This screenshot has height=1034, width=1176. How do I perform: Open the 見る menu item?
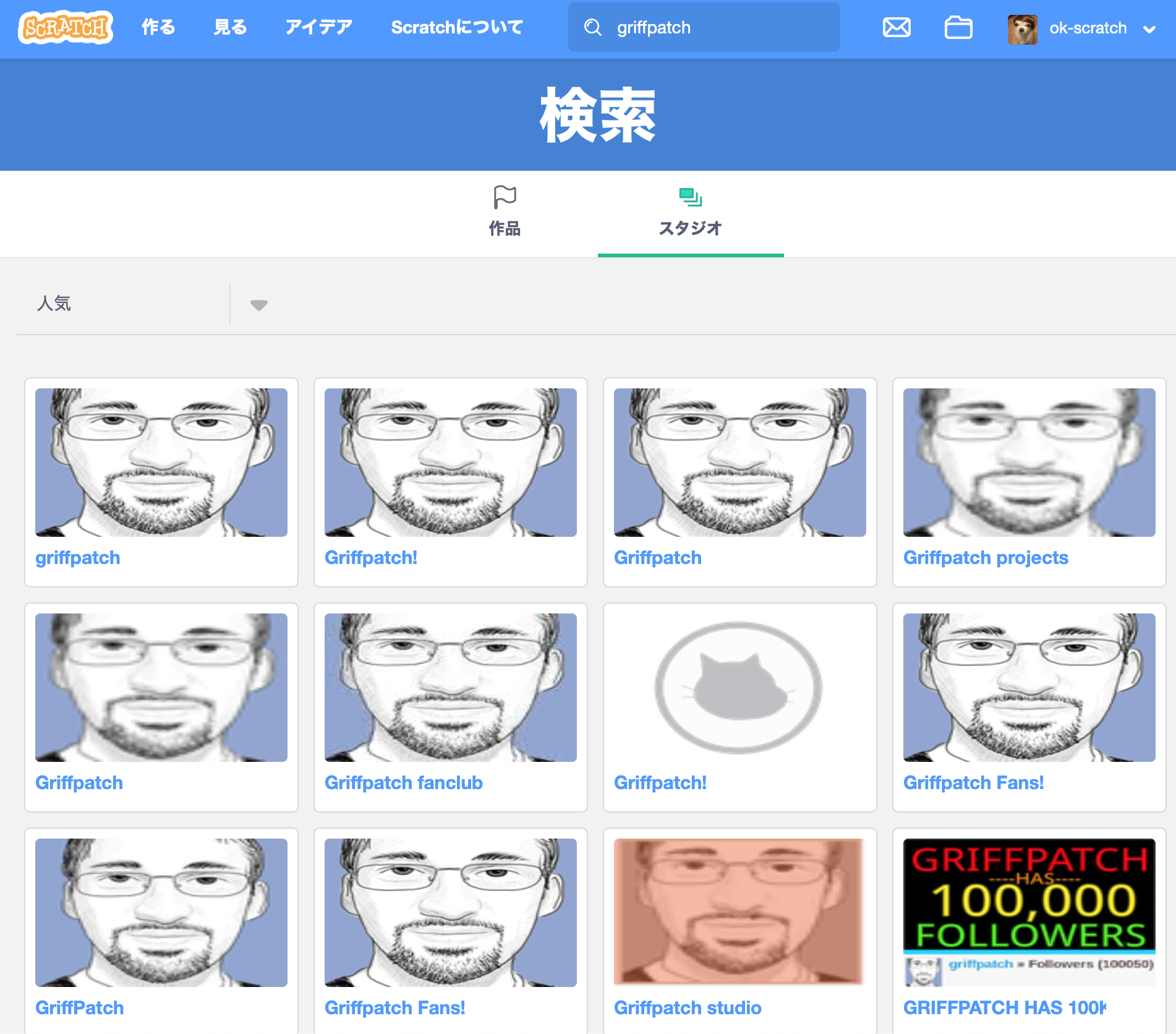pos(230,28)
